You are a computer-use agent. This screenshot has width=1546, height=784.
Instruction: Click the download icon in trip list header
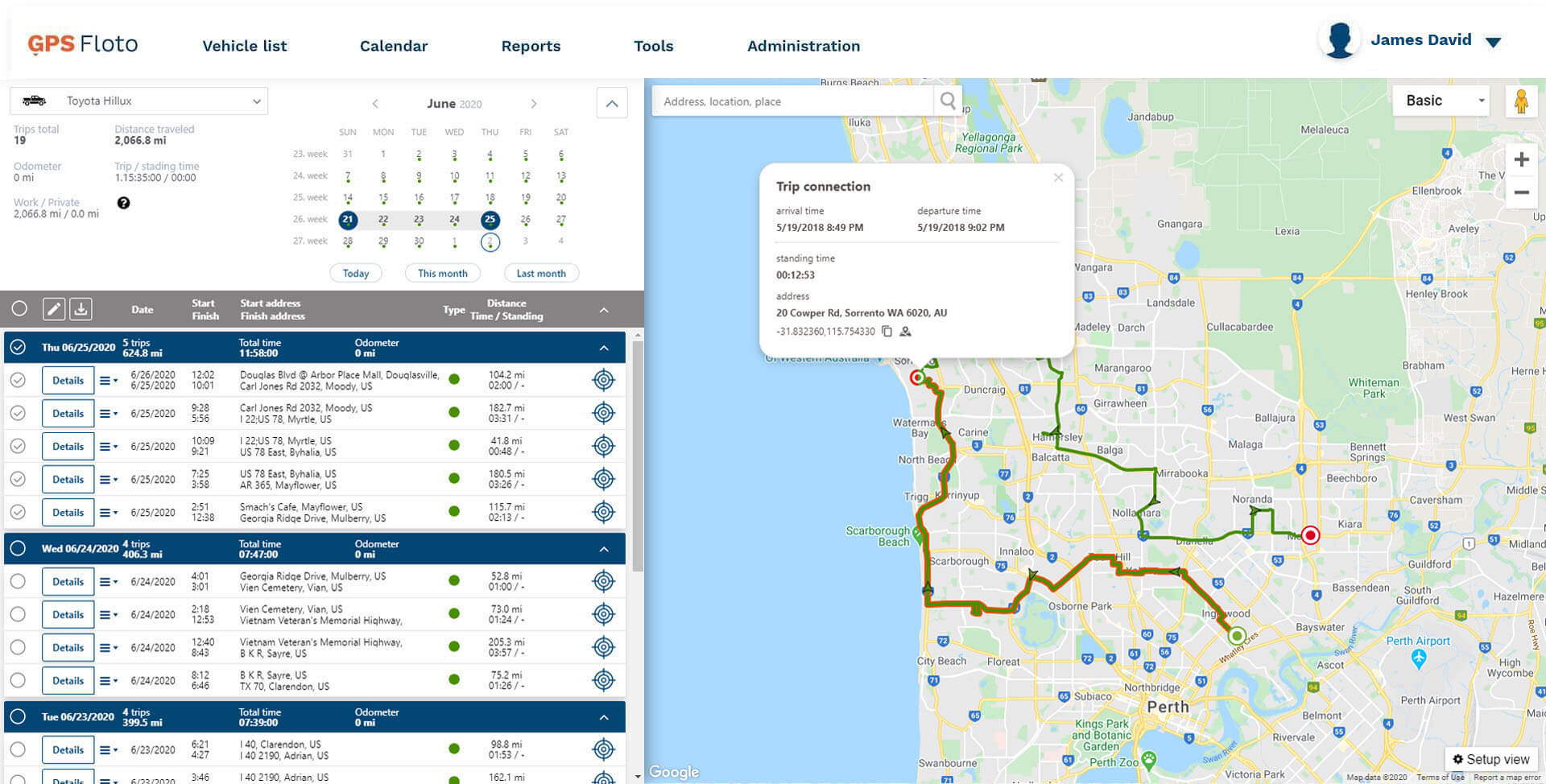pyautogui.click(x=81, y=309)
